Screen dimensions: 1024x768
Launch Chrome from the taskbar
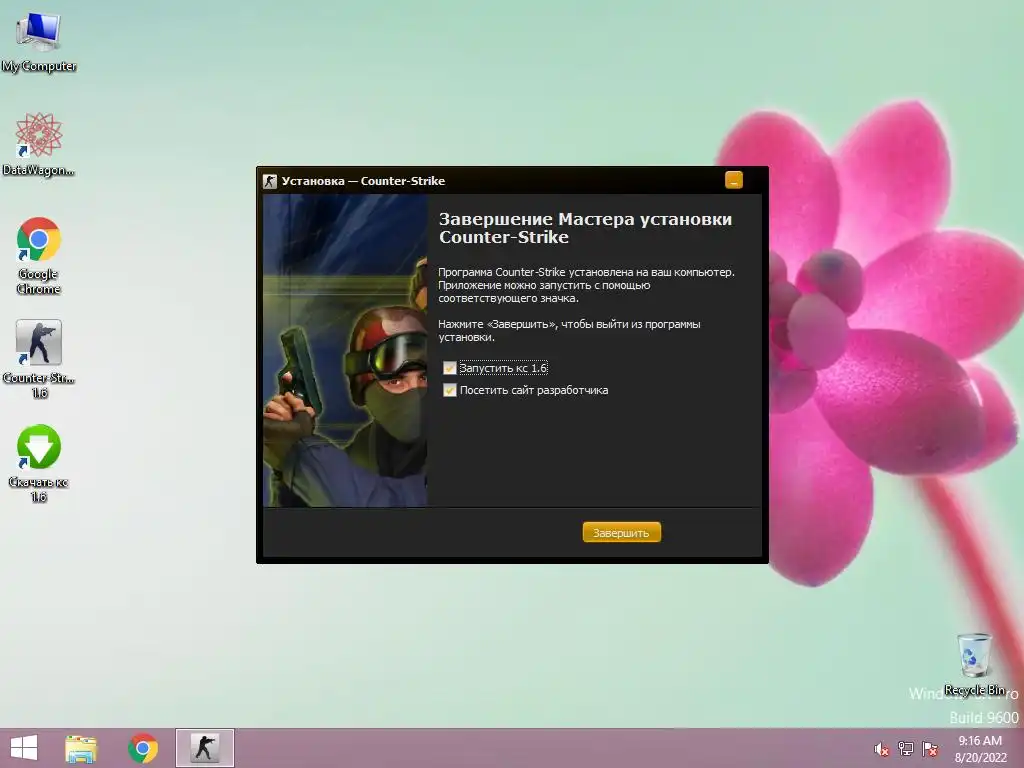tap(143, 748)
